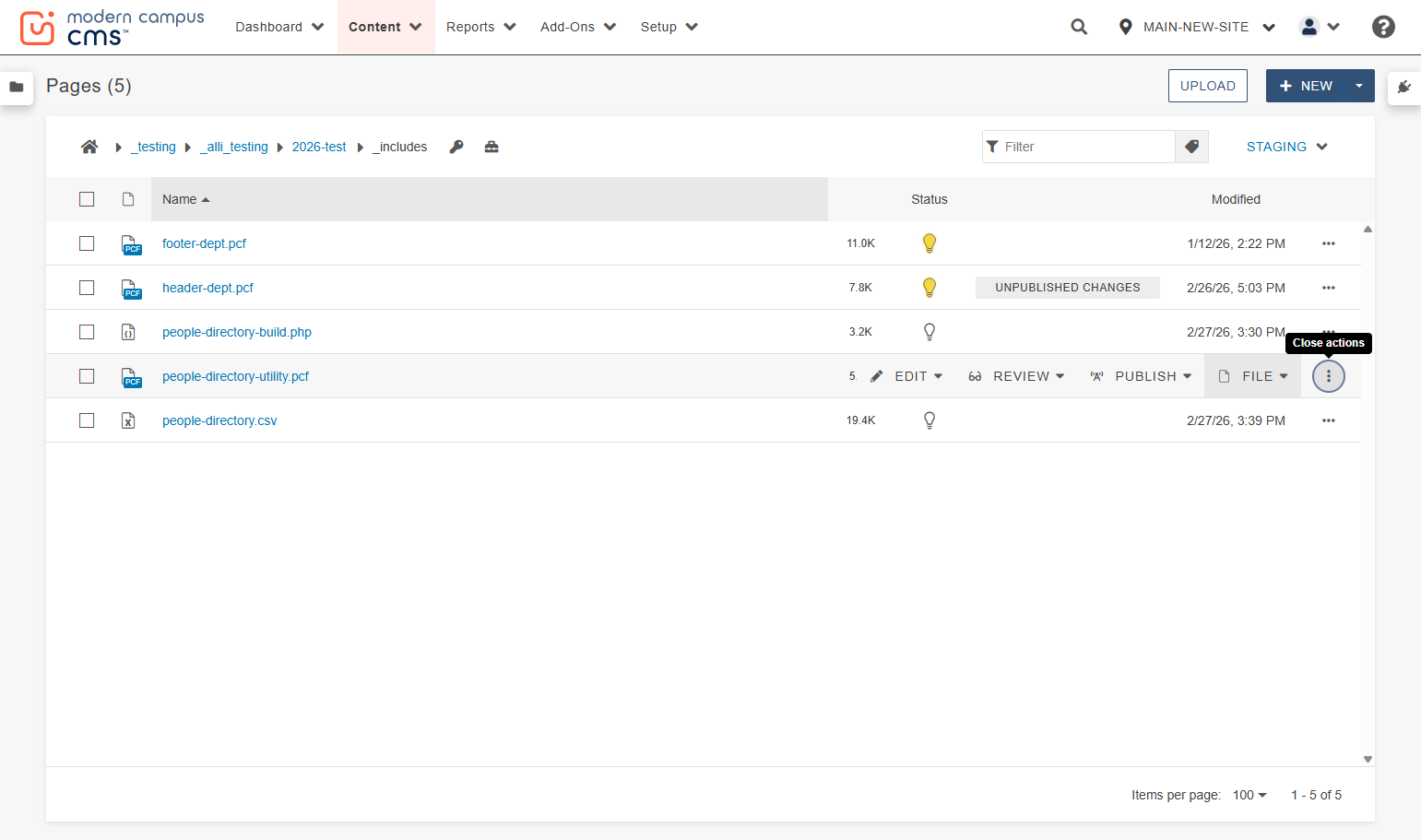The height and width of the screenshot is (840, 1421).
Task: Expand the PUBLISH dropdown menu
Action: [x=1142, y=376]
